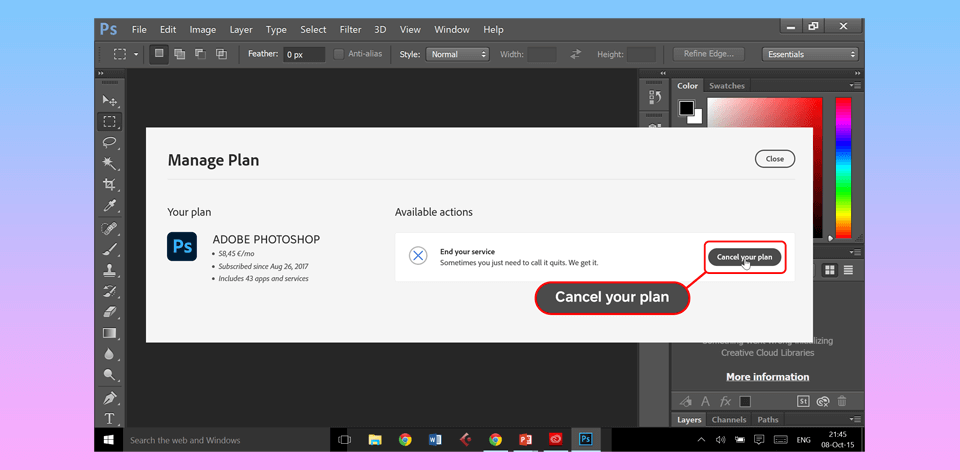960x470 pixels.
Task: Switch to the Swatches tab
Action: click(727, 86)
